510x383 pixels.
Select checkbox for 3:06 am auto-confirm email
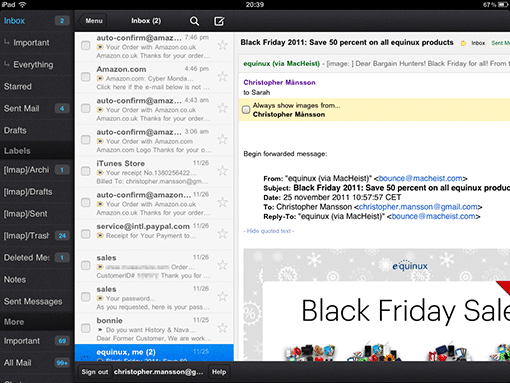[x=86, y=139]
